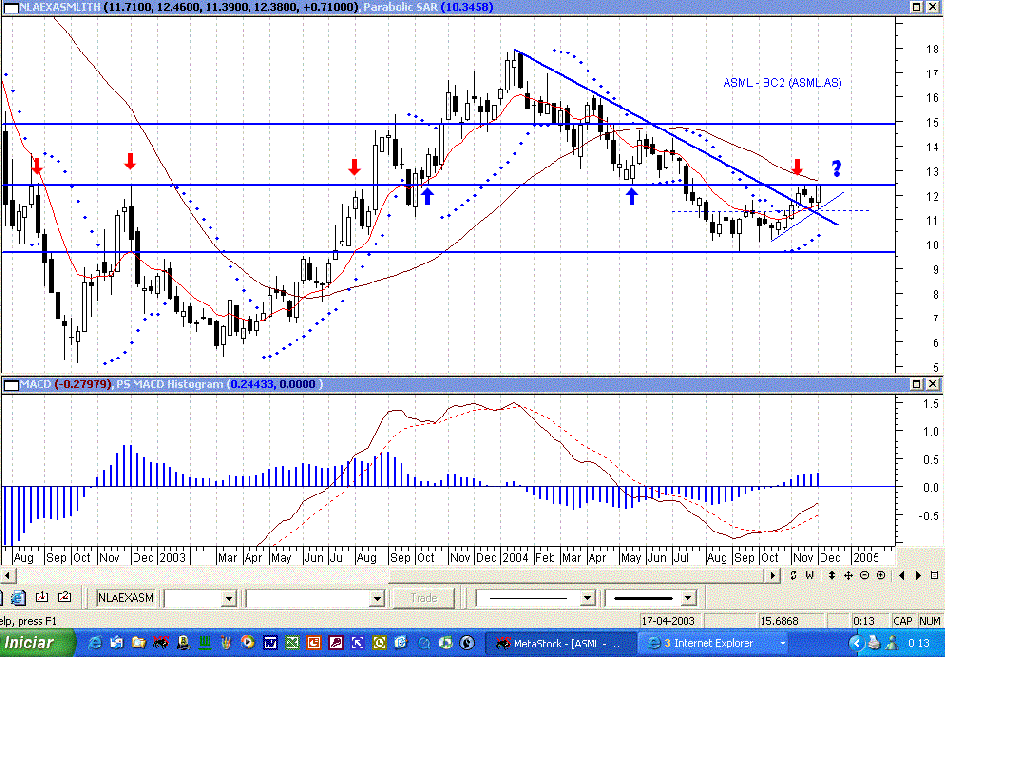Launch Microsoft Word from quick launch
This screenshot has height=768, width=1024.
[x=270, y=643]
